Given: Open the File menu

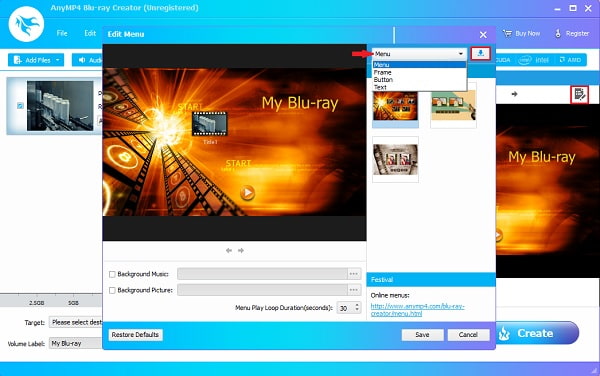Looking at the screenshot, I should [62, 33].
